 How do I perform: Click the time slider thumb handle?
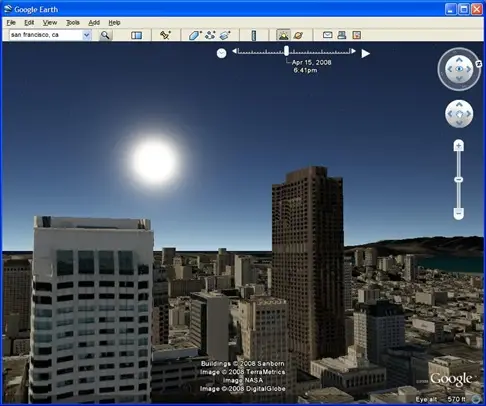click(286, 51)
